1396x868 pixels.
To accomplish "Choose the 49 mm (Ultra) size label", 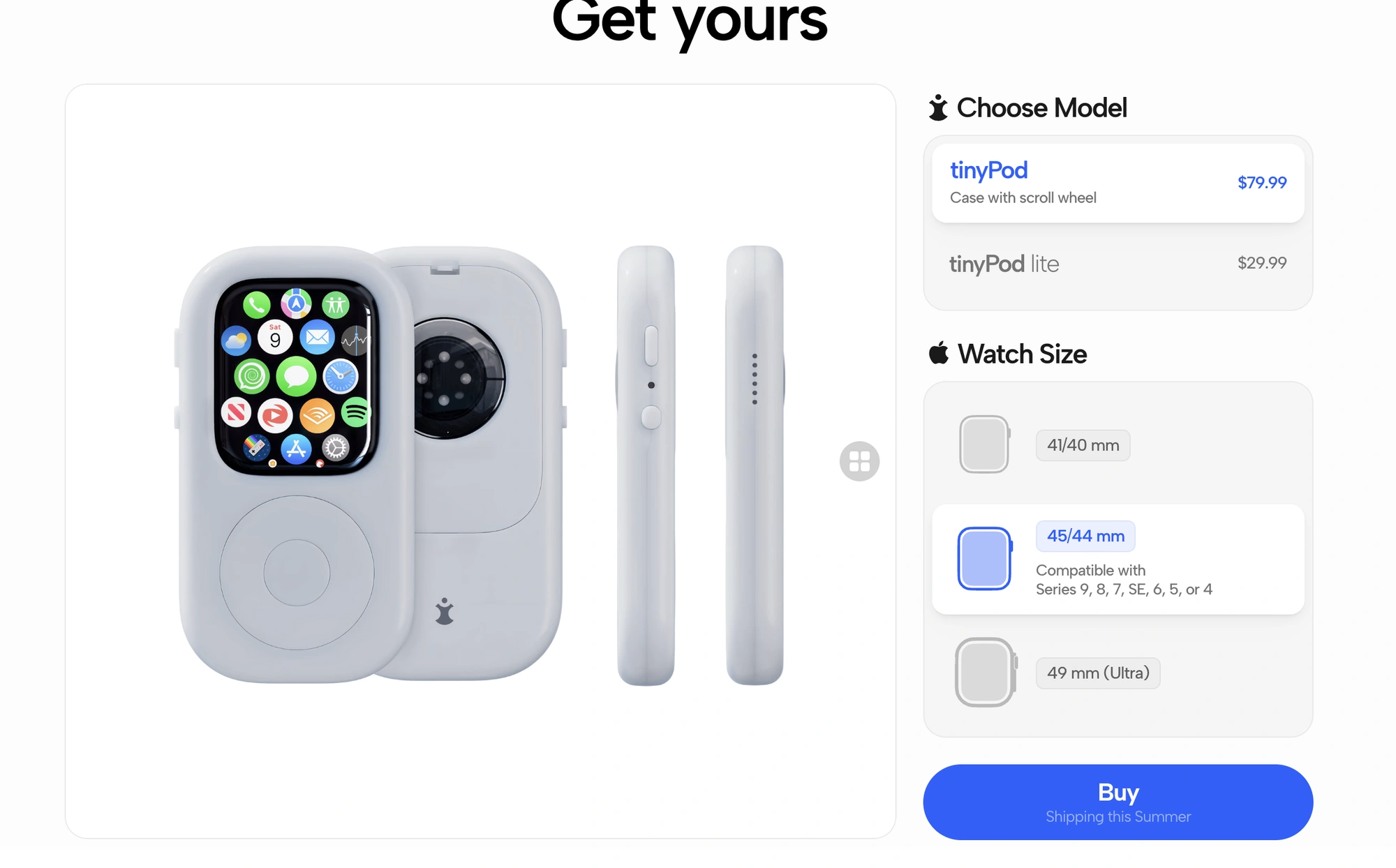I will pyautogui.click(x=1098, y=673).
